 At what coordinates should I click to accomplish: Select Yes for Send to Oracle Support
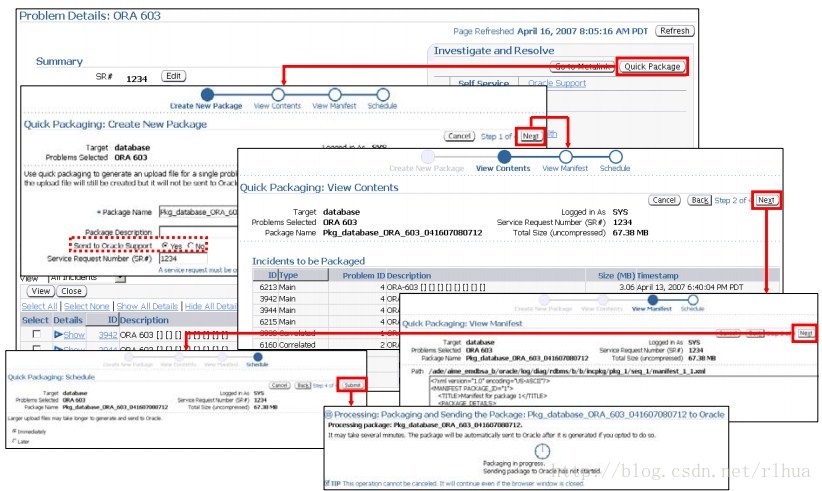[x=166, y=245]
